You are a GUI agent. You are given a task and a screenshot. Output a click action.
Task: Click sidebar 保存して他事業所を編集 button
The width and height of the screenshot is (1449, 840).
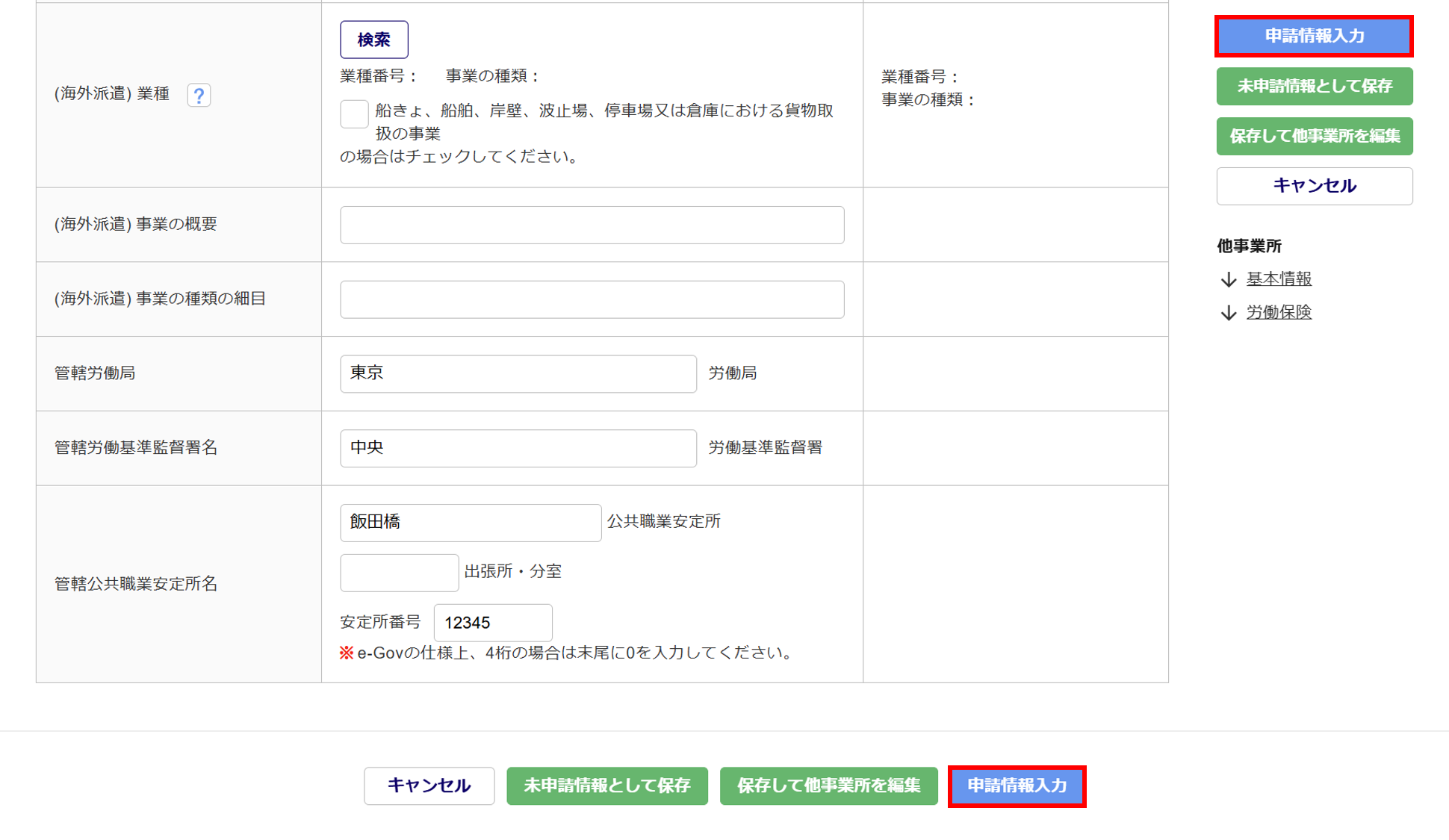pyautogui.click(x=1314, y=137)
